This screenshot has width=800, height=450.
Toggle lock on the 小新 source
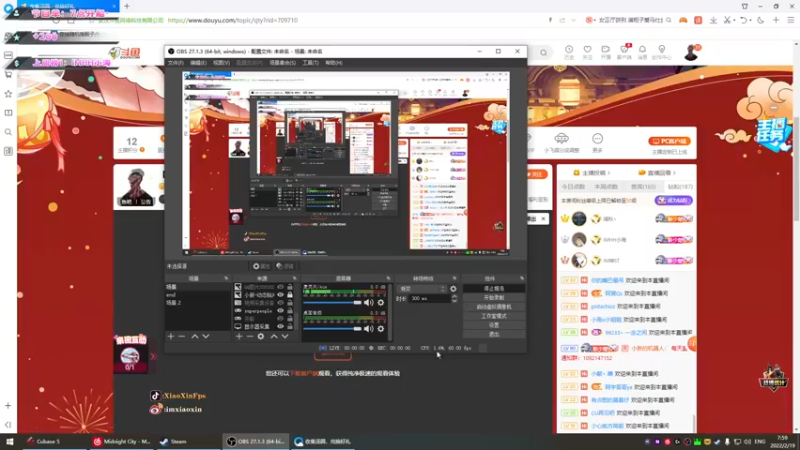tap(290, 294)
